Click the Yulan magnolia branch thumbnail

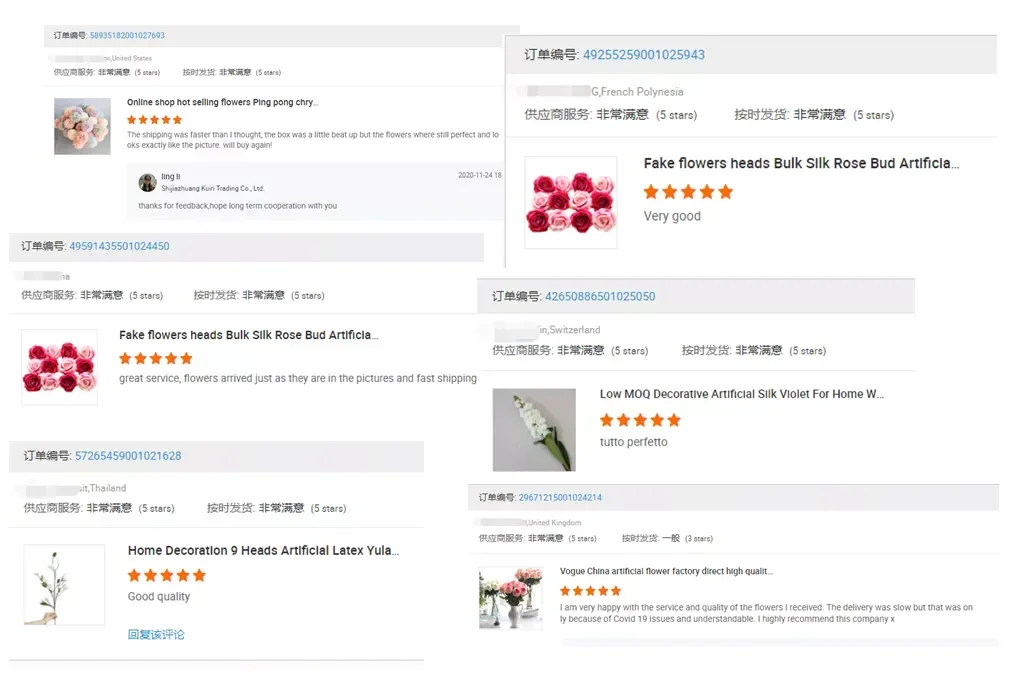[64, 586]
